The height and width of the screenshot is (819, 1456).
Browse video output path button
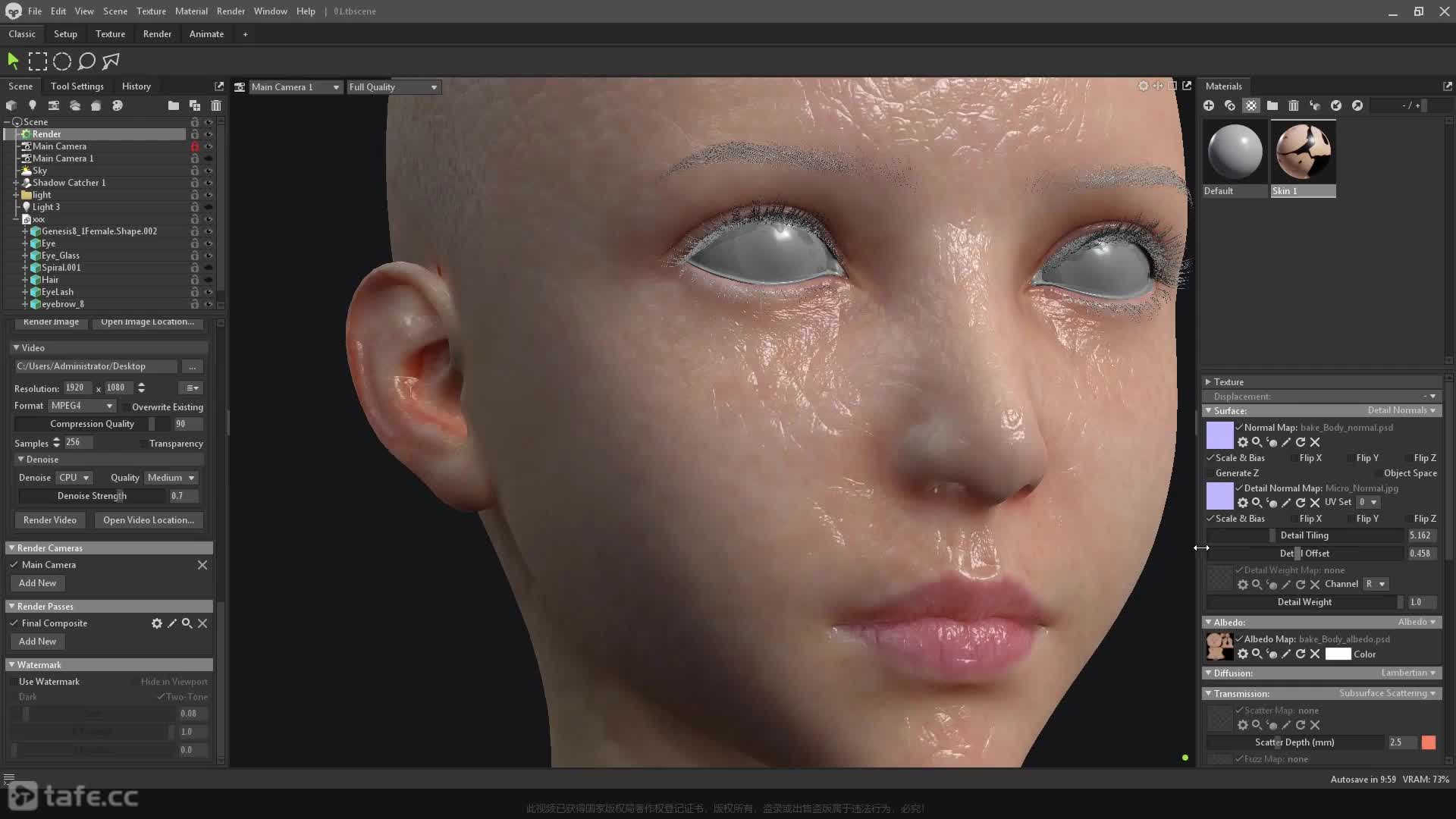pos(193,366)
